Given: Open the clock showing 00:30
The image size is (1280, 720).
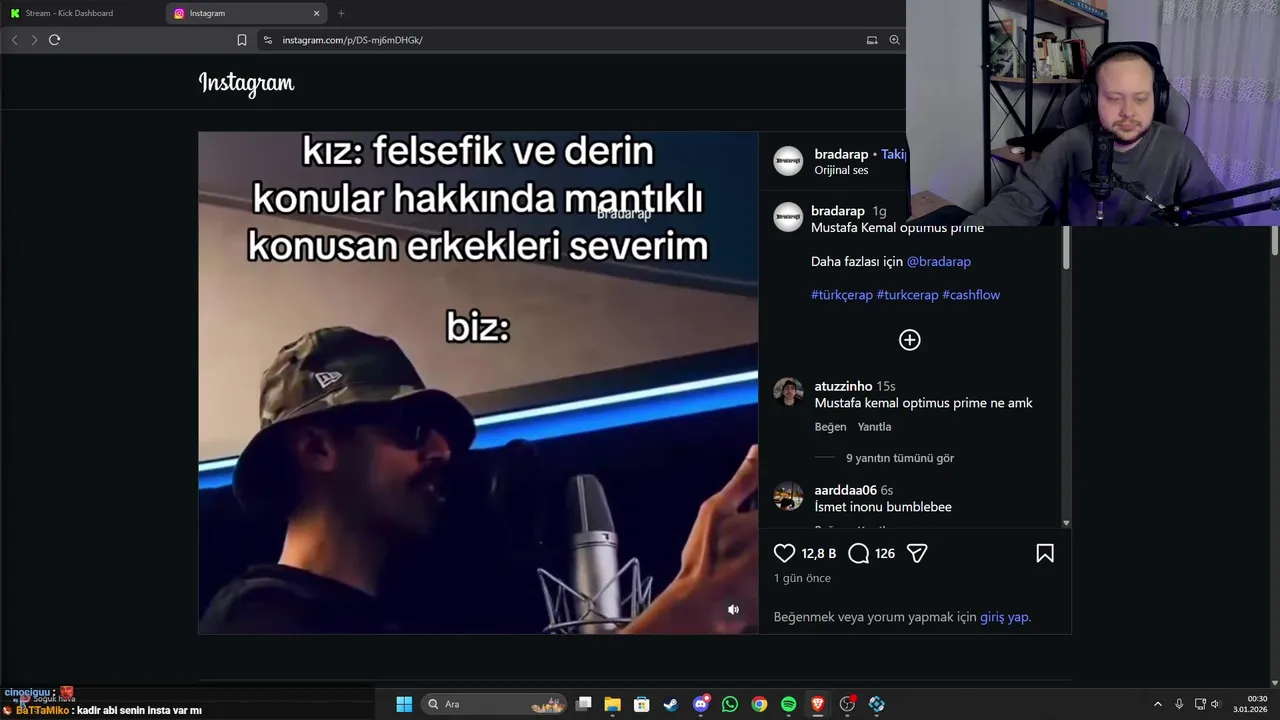Looking at the screenshot, I should tap(1251, 704).
